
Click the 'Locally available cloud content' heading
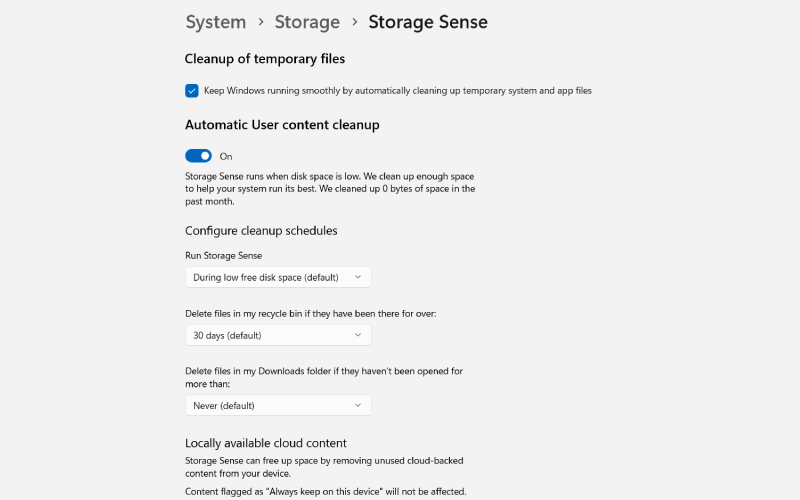click(x=265, y=443)
